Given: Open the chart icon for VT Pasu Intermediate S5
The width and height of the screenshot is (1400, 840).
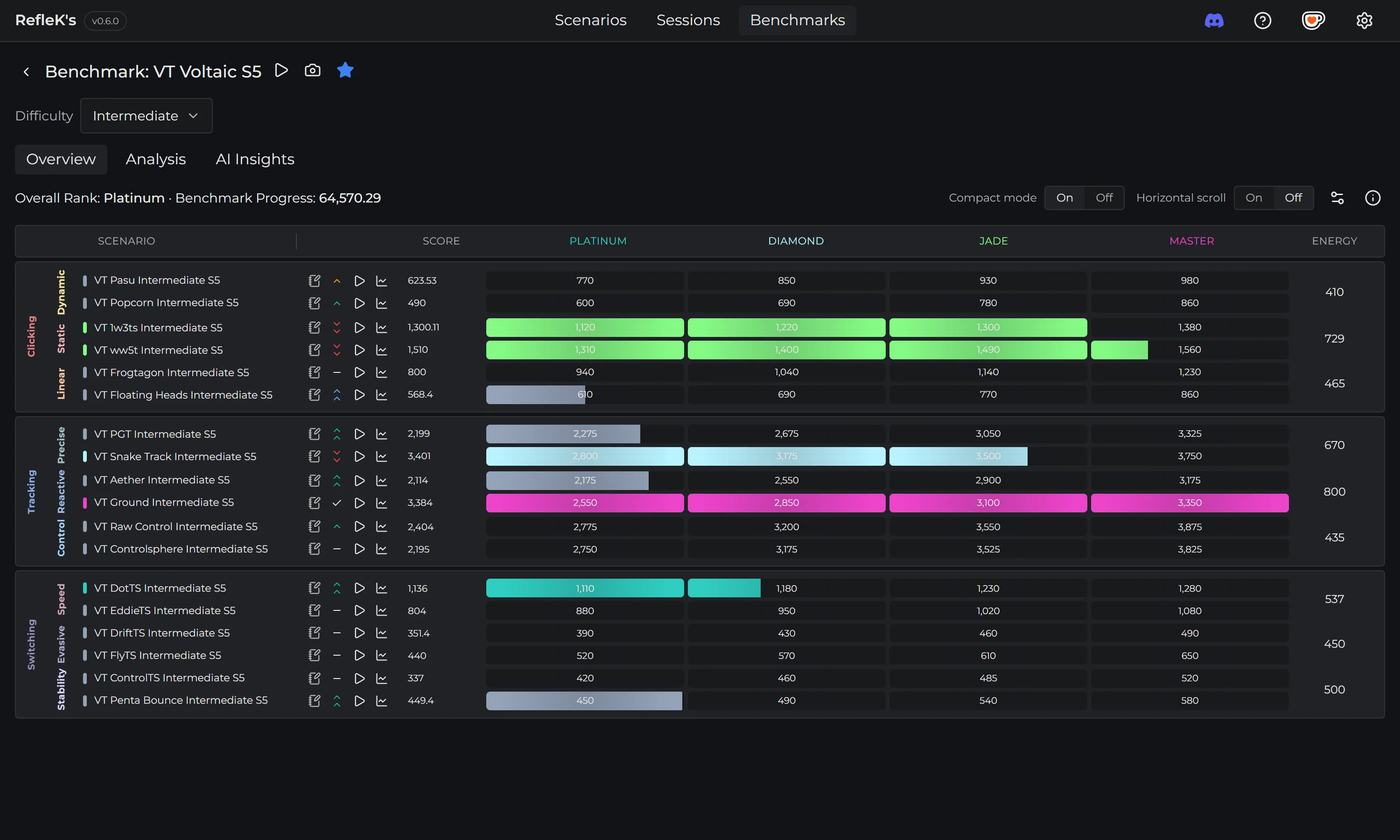Looking at the screenshot, I should [382, 280].
